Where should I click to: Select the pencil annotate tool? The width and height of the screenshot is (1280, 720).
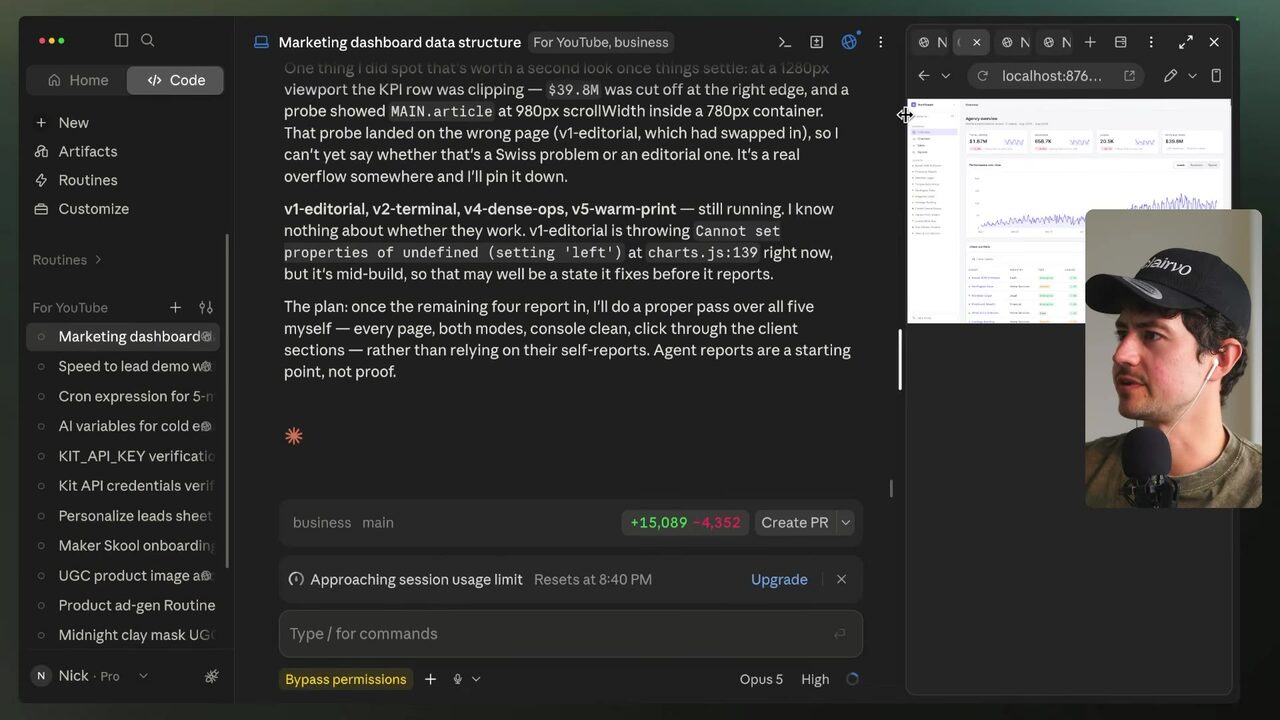pyautogui.click(x=1170, y=76)
